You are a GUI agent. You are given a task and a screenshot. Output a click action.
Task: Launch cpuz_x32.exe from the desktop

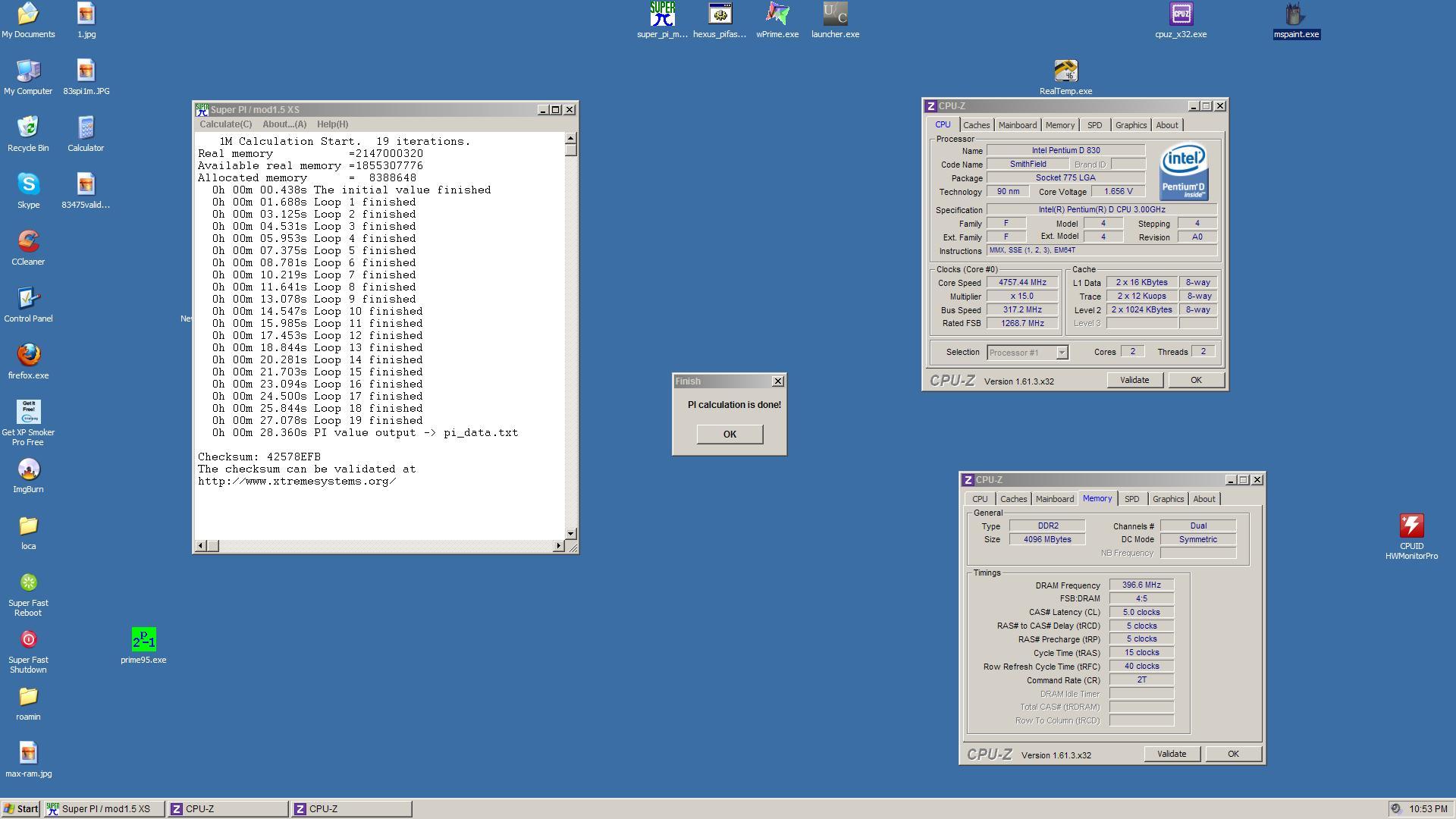coord(1181,20)
